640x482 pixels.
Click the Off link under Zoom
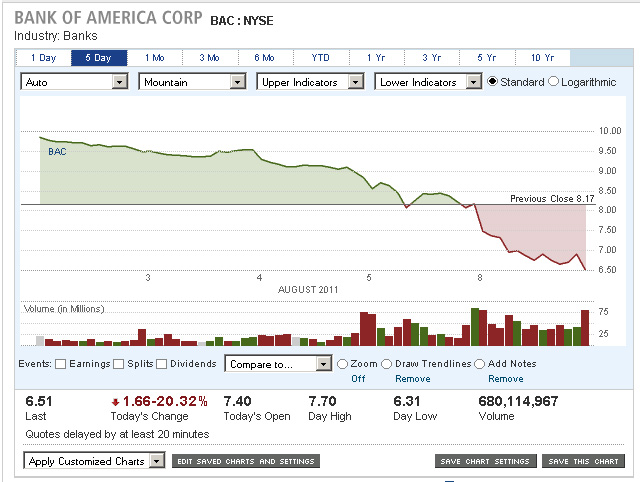358,379
